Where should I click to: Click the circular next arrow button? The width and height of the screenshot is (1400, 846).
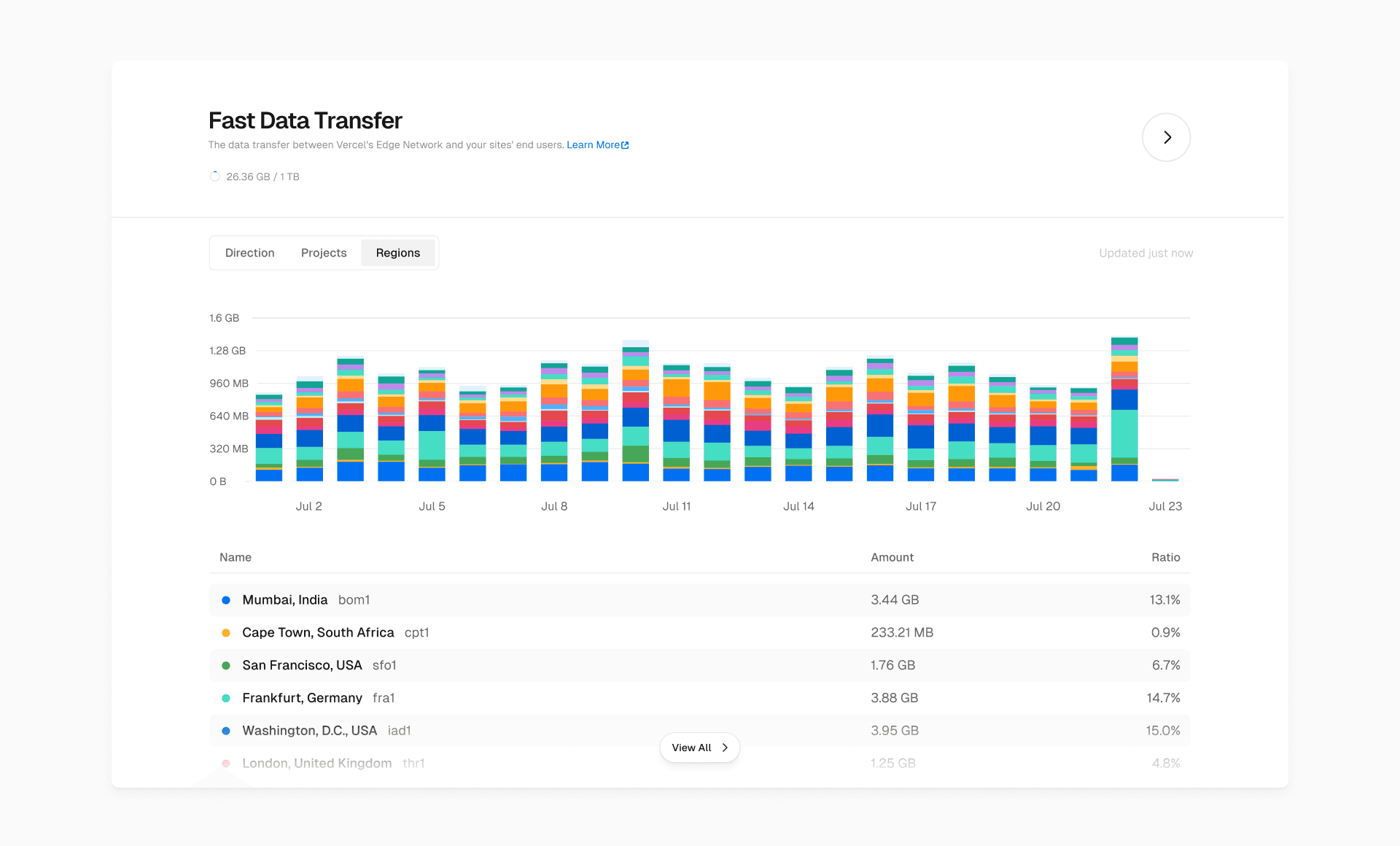click(1166, 137)
